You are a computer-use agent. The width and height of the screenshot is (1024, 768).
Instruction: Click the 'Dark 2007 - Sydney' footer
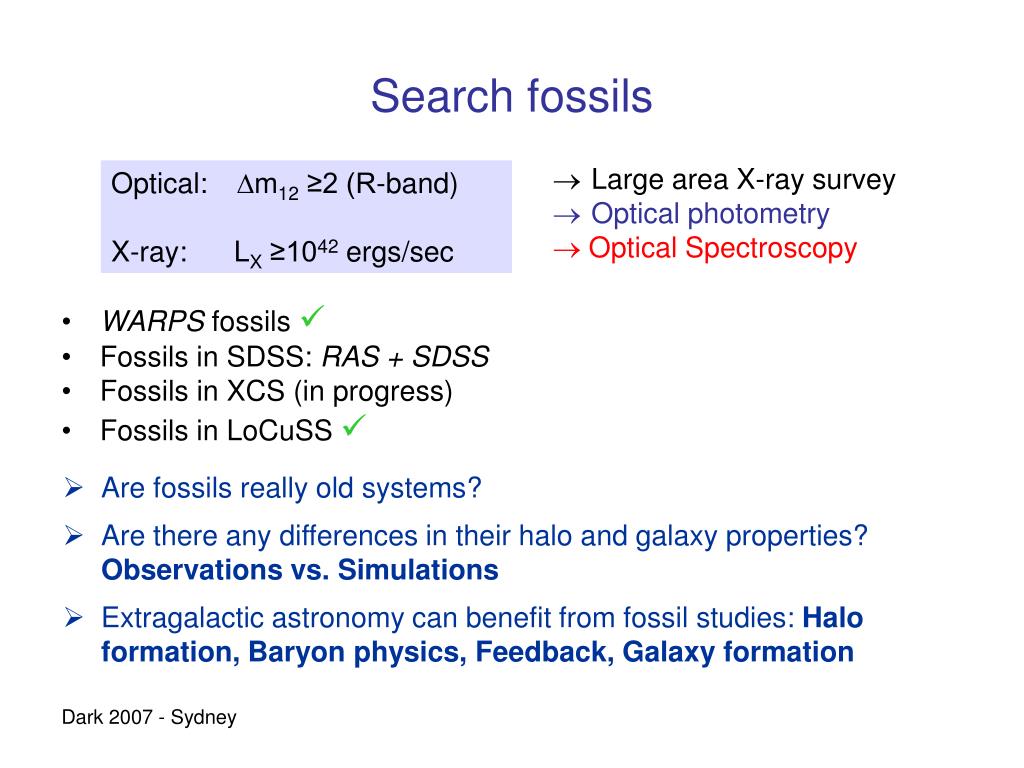click(x=149, y=718)
